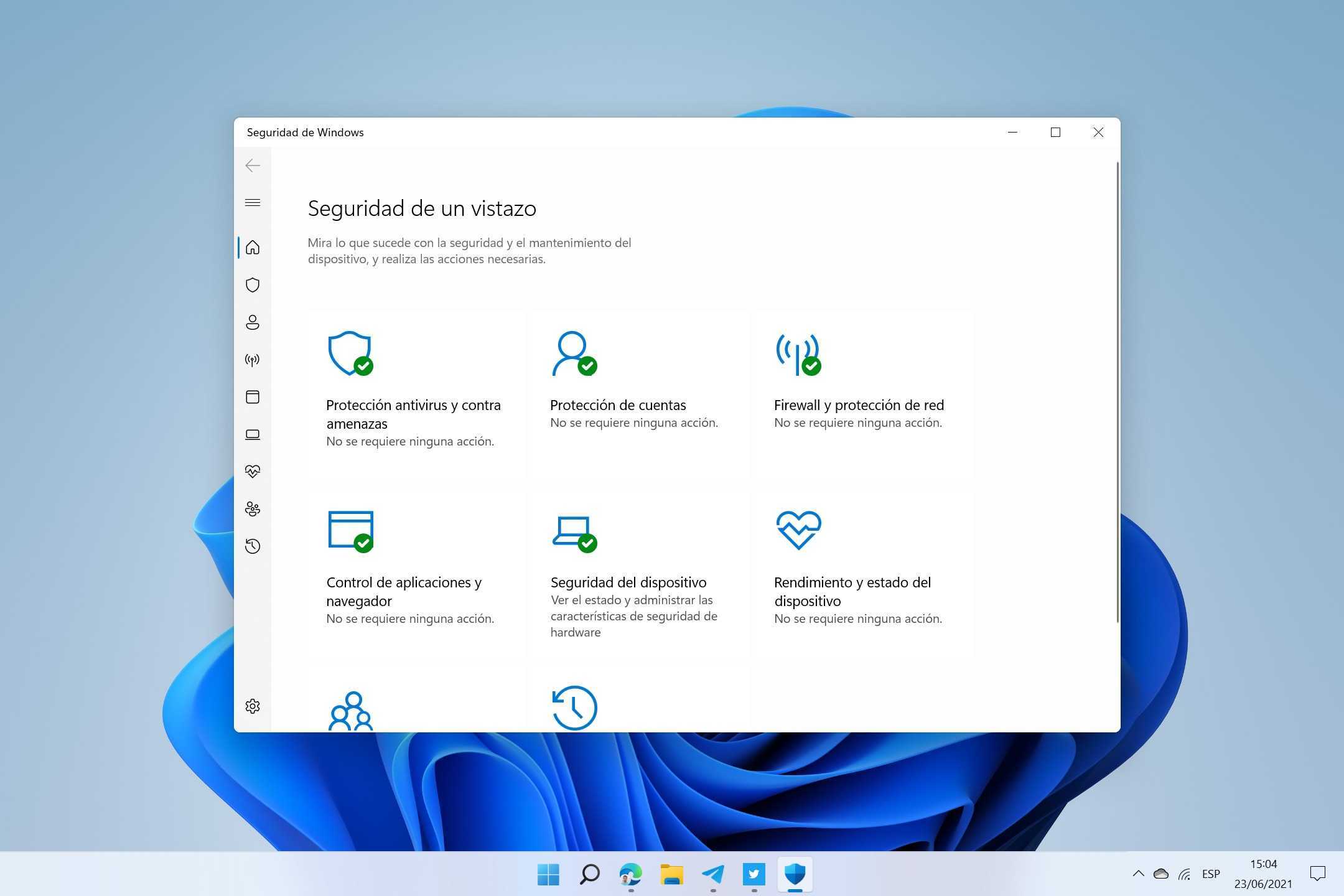Viewport: 1344px width, 896px height.
Task: Click heading 'Seguridad de un vistazo'
Action: (422, 208)
